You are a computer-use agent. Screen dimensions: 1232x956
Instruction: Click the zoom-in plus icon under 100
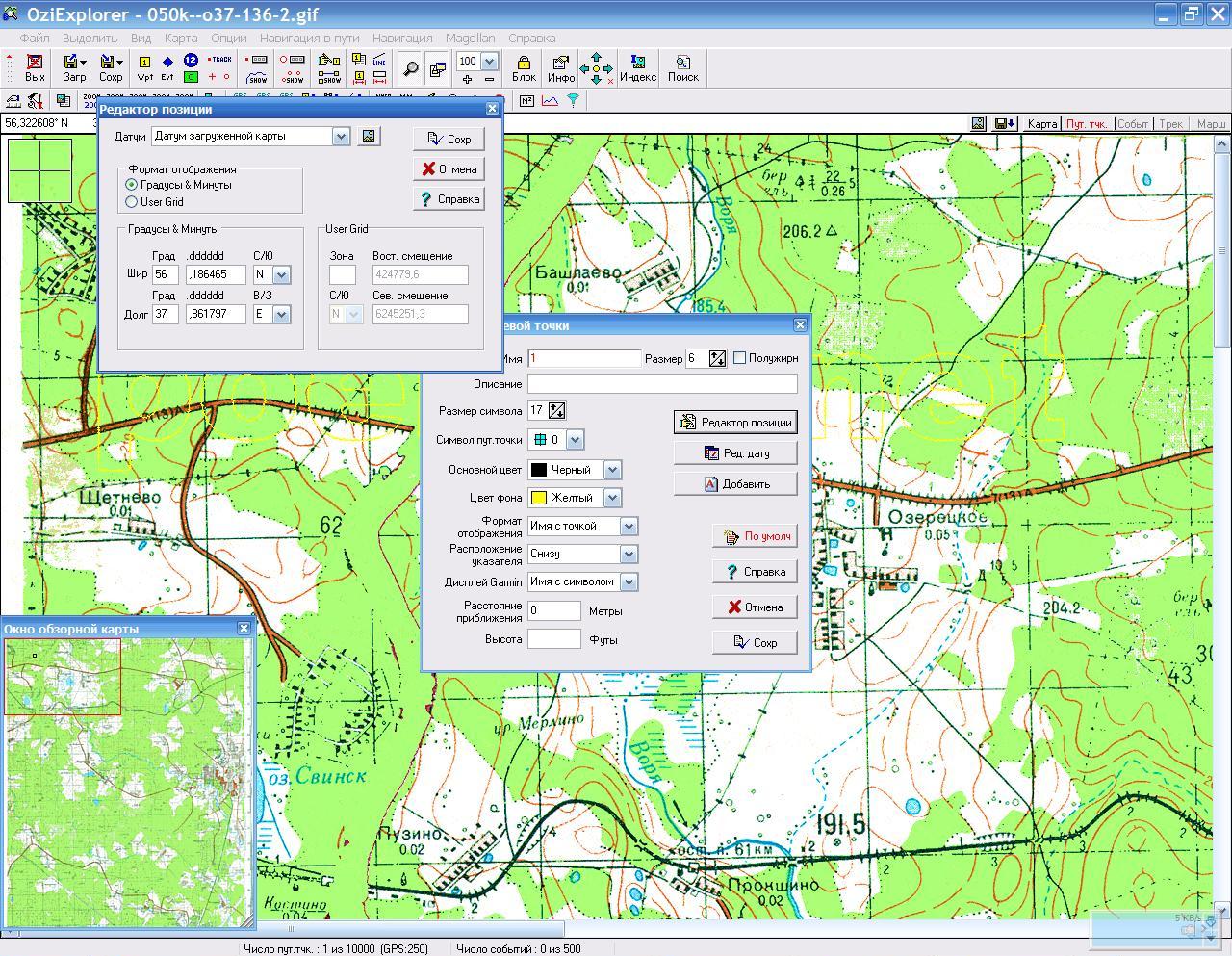[467, 79]
